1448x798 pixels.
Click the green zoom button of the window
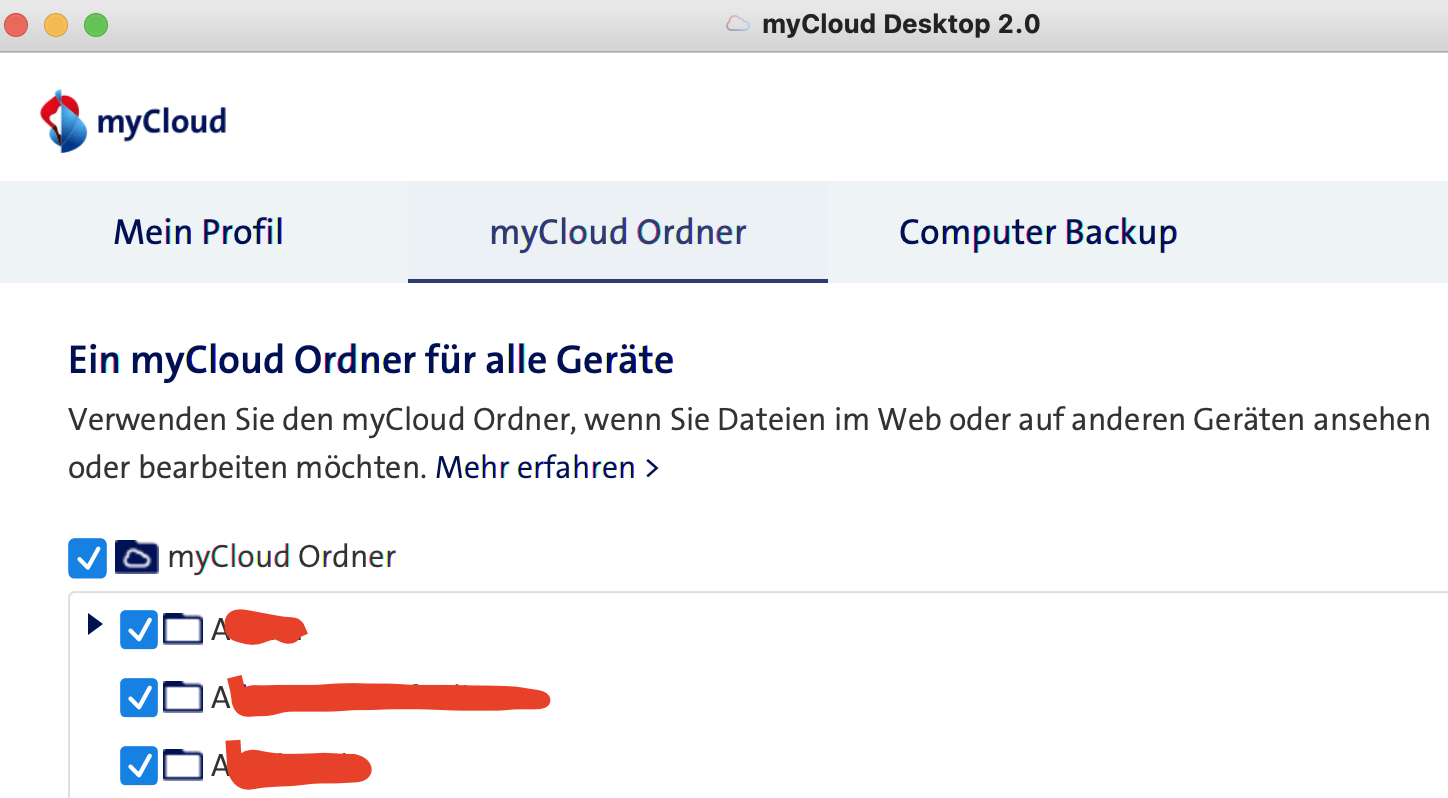pos(96,23)
